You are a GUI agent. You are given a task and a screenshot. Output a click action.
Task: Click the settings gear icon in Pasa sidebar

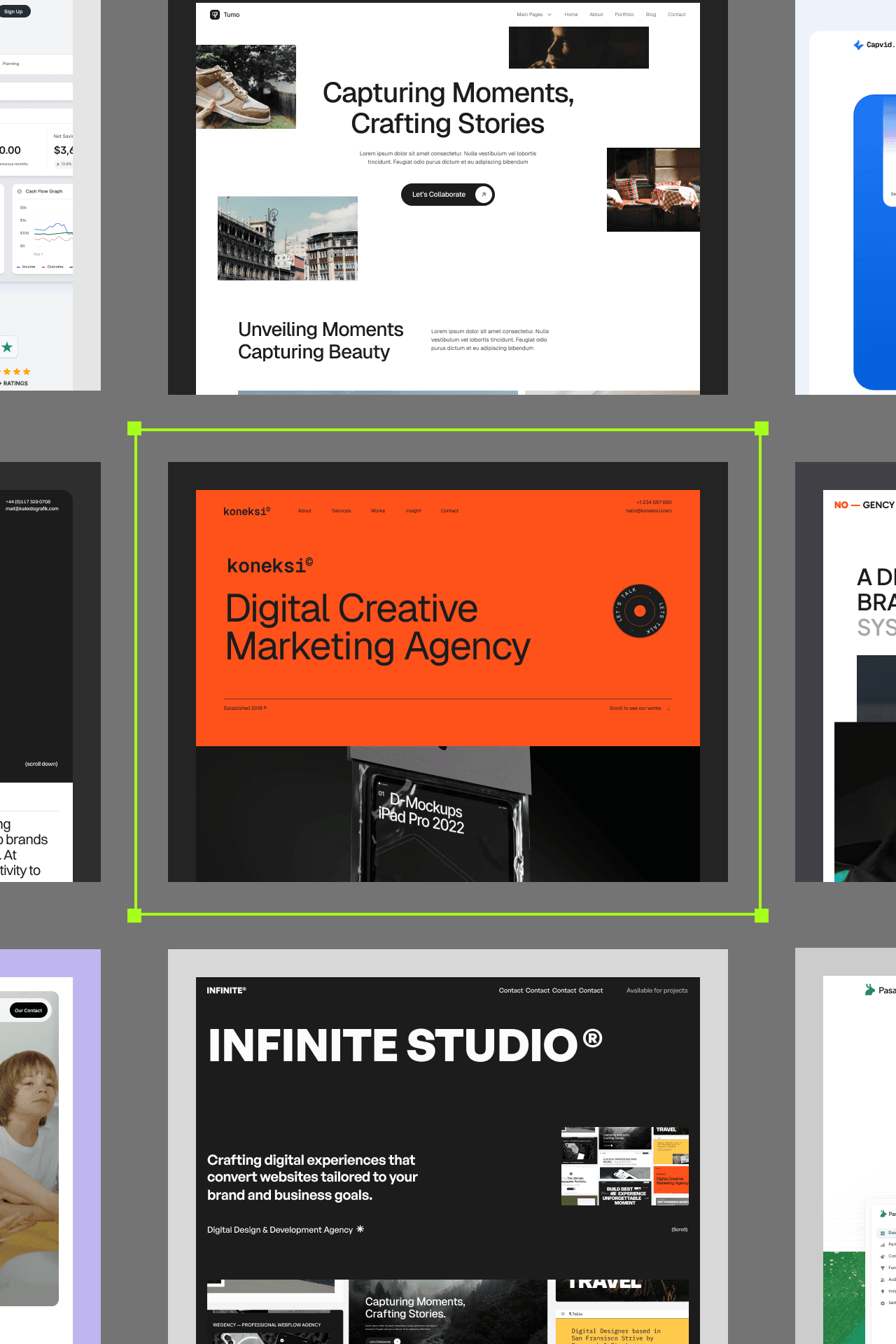[883, 1303]
